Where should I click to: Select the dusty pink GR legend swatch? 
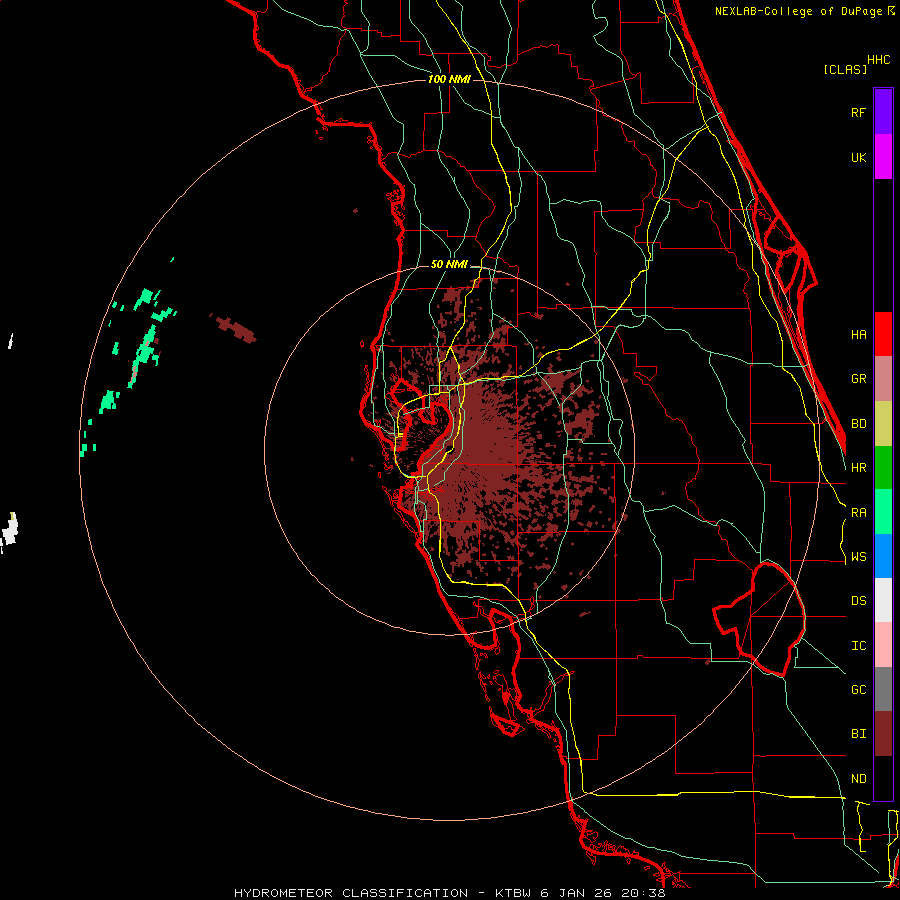(x=883, y=379)
